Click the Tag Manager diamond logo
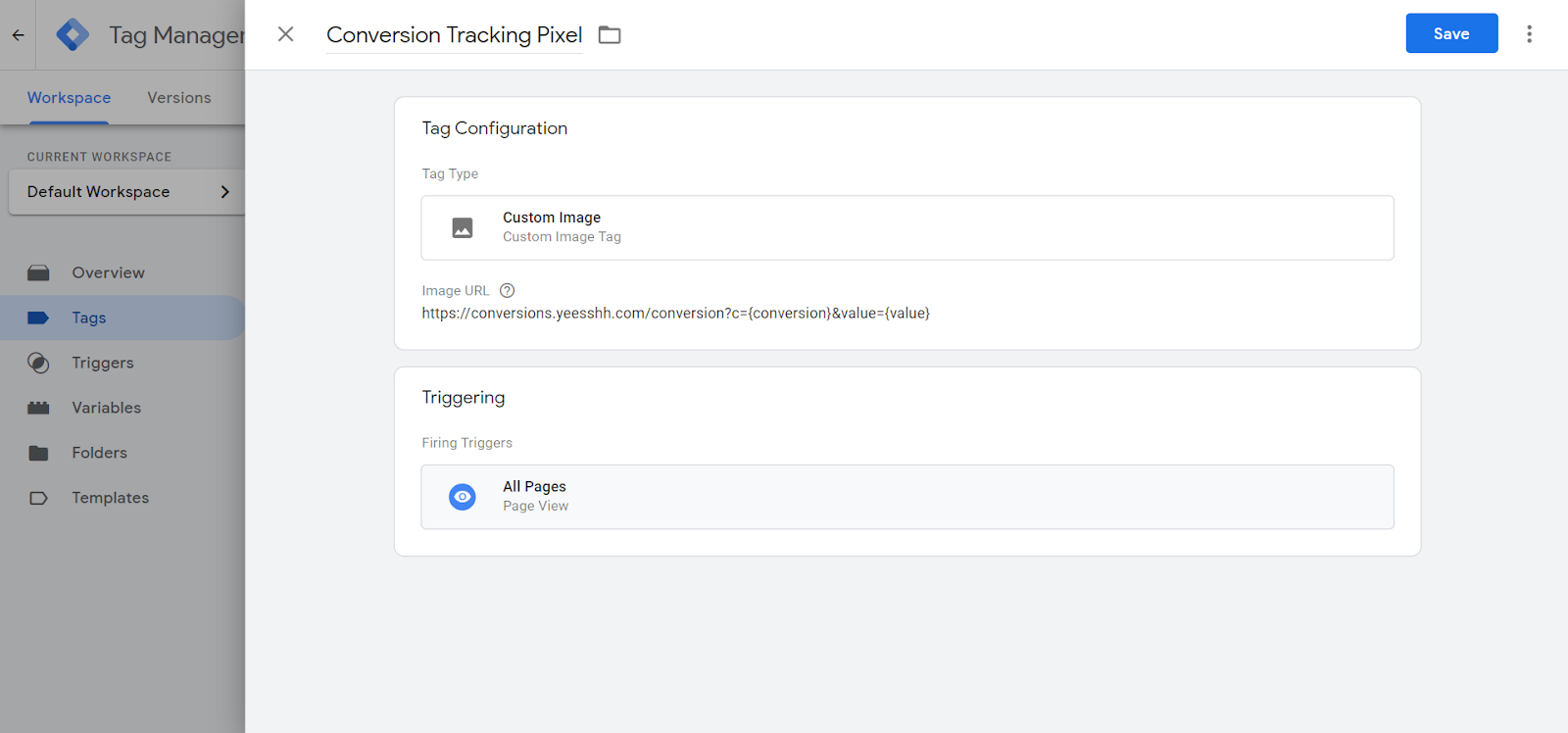This screenshot has height=733, width=1568. pos(73,35)
